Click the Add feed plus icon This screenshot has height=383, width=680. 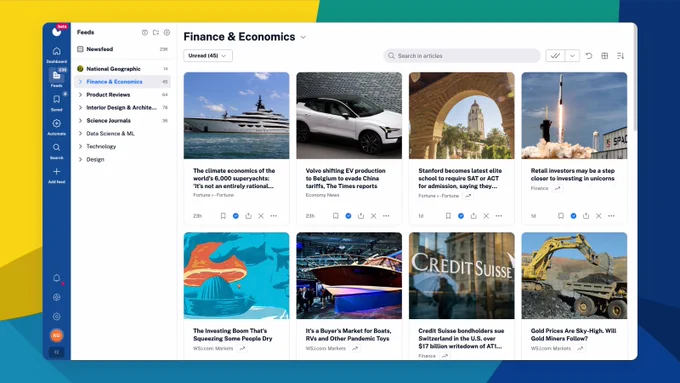pos(56,172)
